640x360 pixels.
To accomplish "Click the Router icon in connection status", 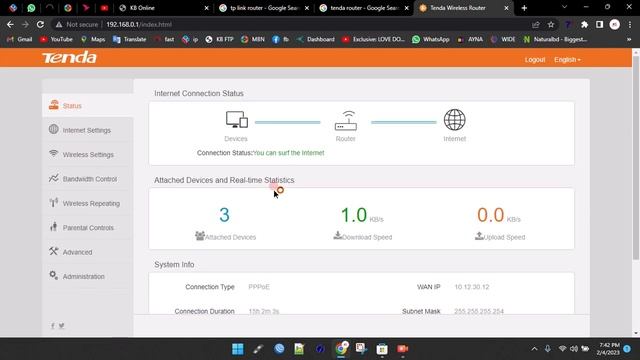I will click(346, 120).
